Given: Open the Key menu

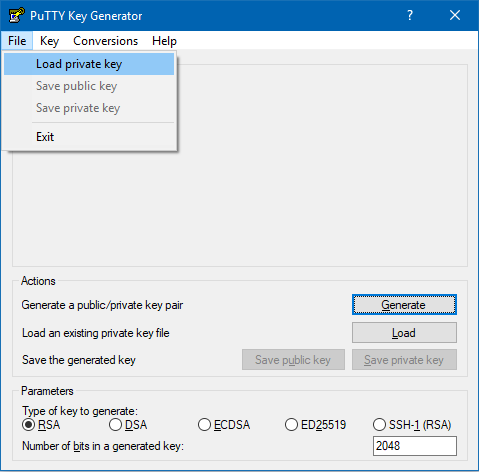Looking at the screenshot, I should (49, 41).
